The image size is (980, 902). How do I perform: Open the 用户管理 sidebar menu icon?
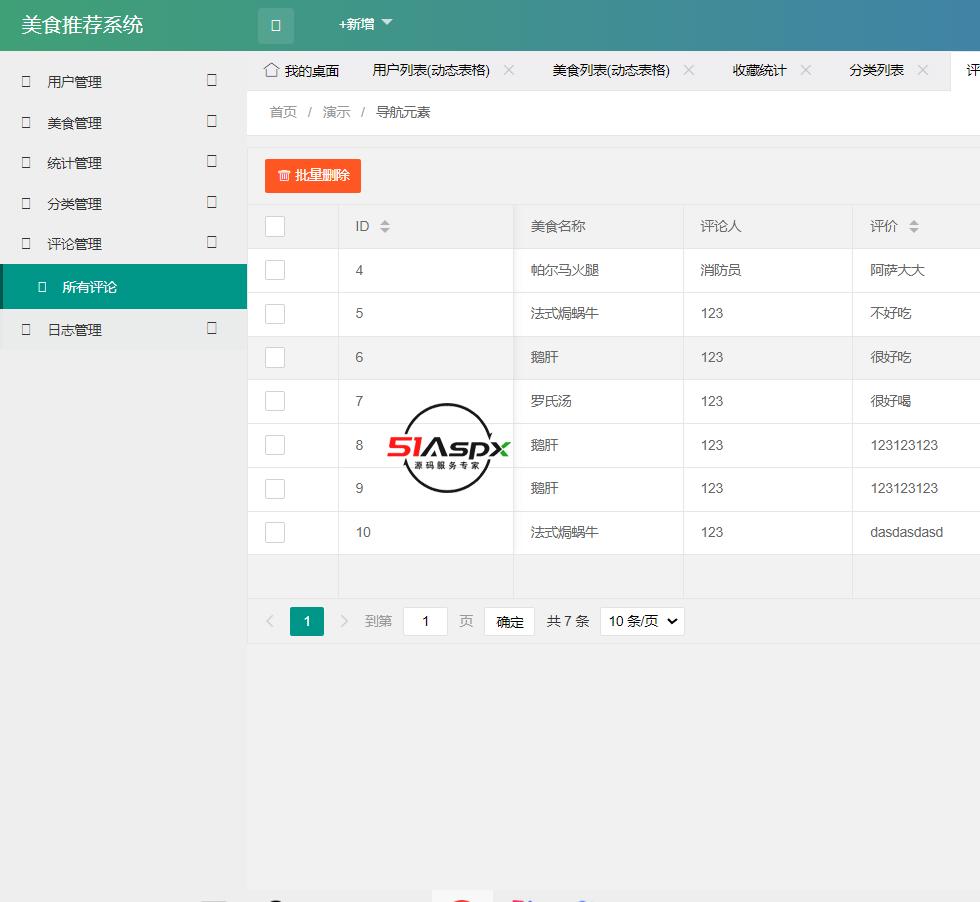pyautogui.click(x=25, y=82)
